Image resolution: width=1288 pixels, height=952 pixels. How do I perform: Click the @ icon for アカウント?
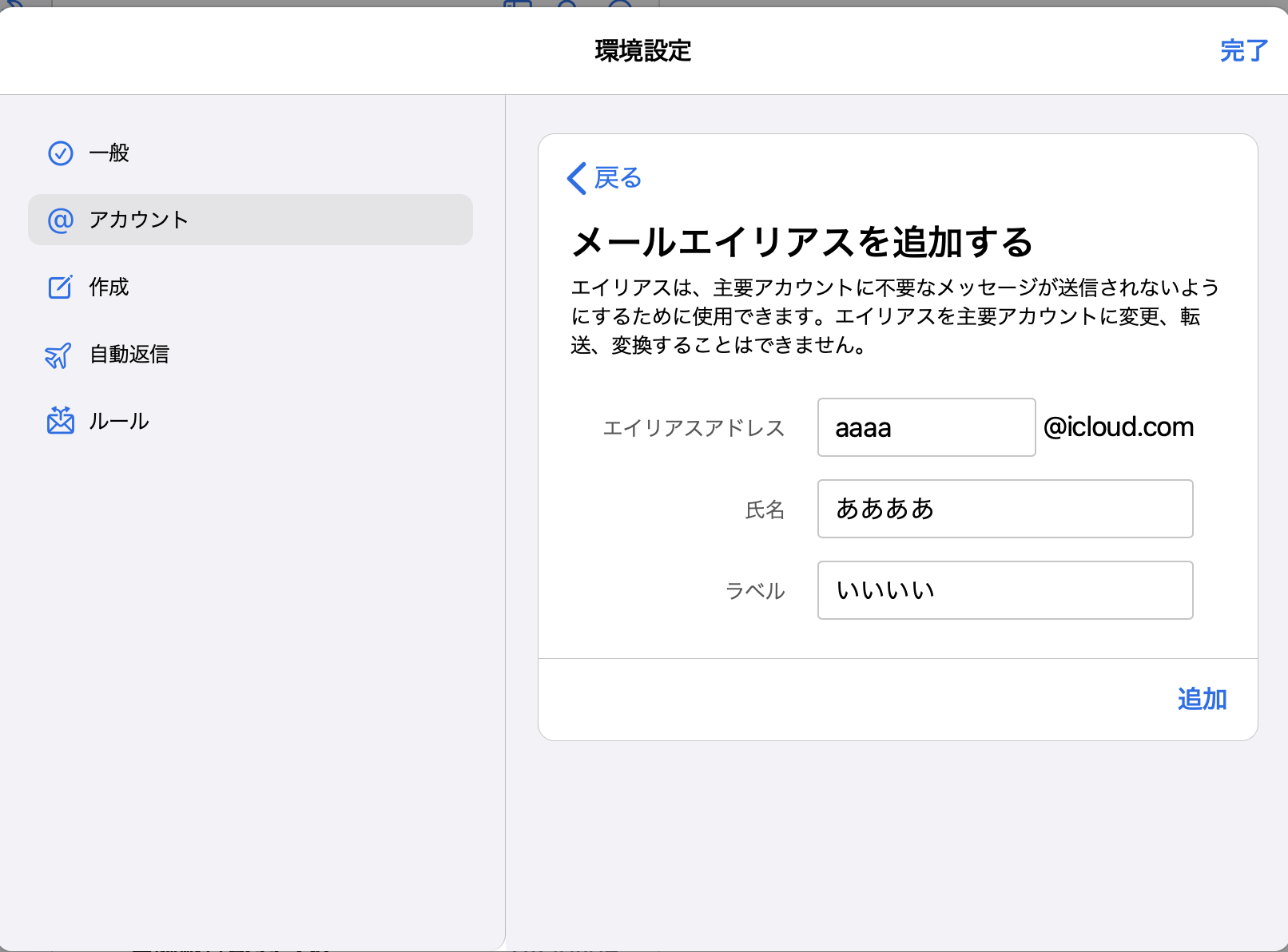(61, 220)
